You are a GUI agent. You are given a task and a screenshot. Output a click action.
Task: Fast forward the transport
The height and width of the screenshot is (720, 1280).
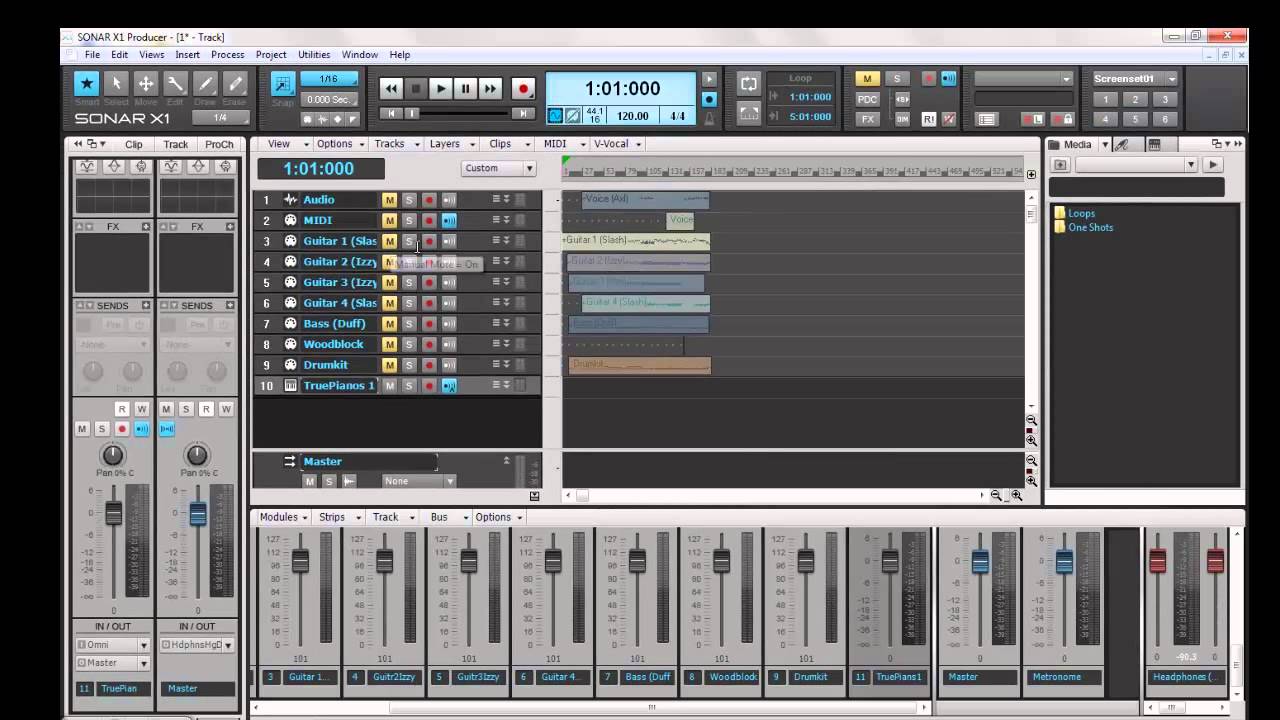point(490,89)
